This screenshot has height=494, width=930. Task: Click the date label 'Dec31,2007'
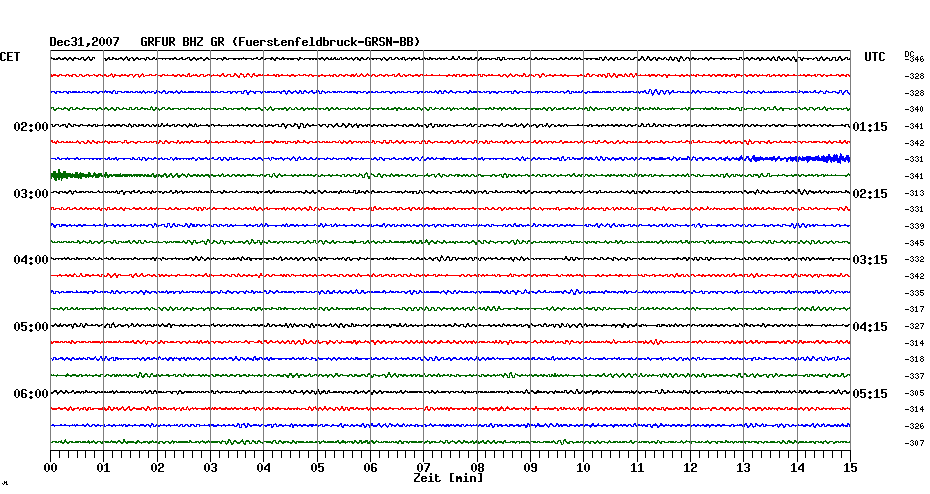[84, 42]
